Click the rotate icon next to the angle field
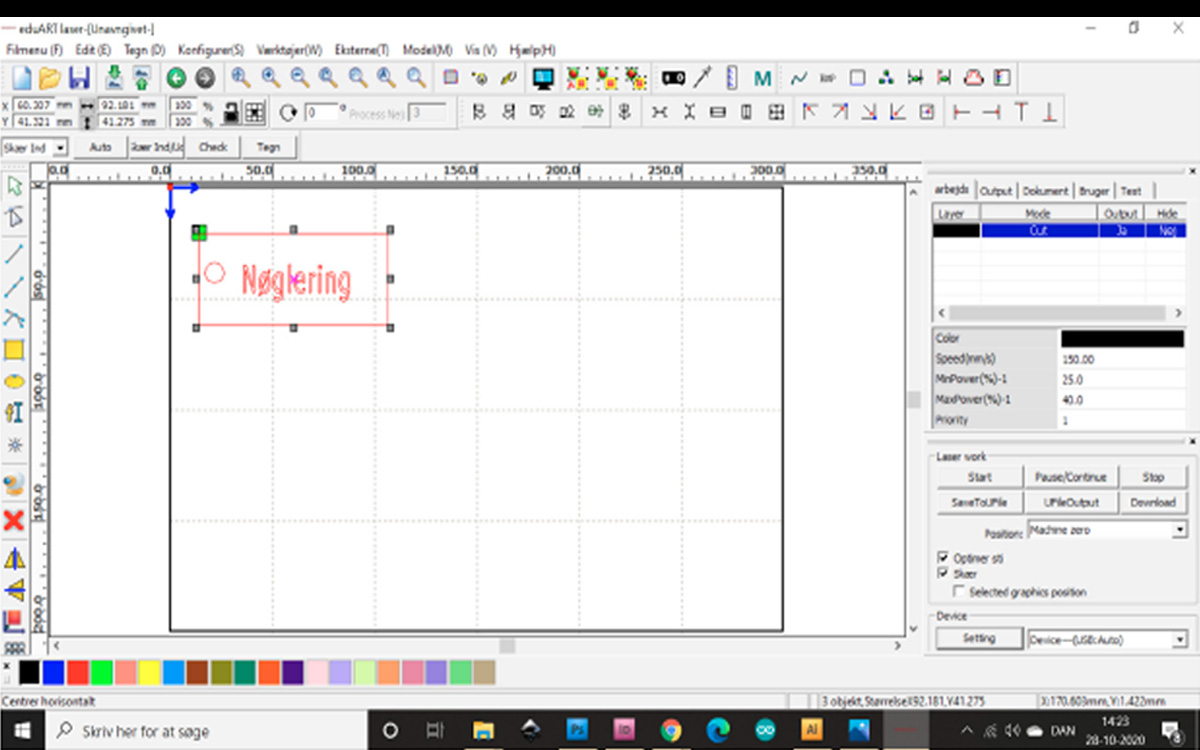The width and height of the screenshot is (1200, 750). [x=288, y=112]
